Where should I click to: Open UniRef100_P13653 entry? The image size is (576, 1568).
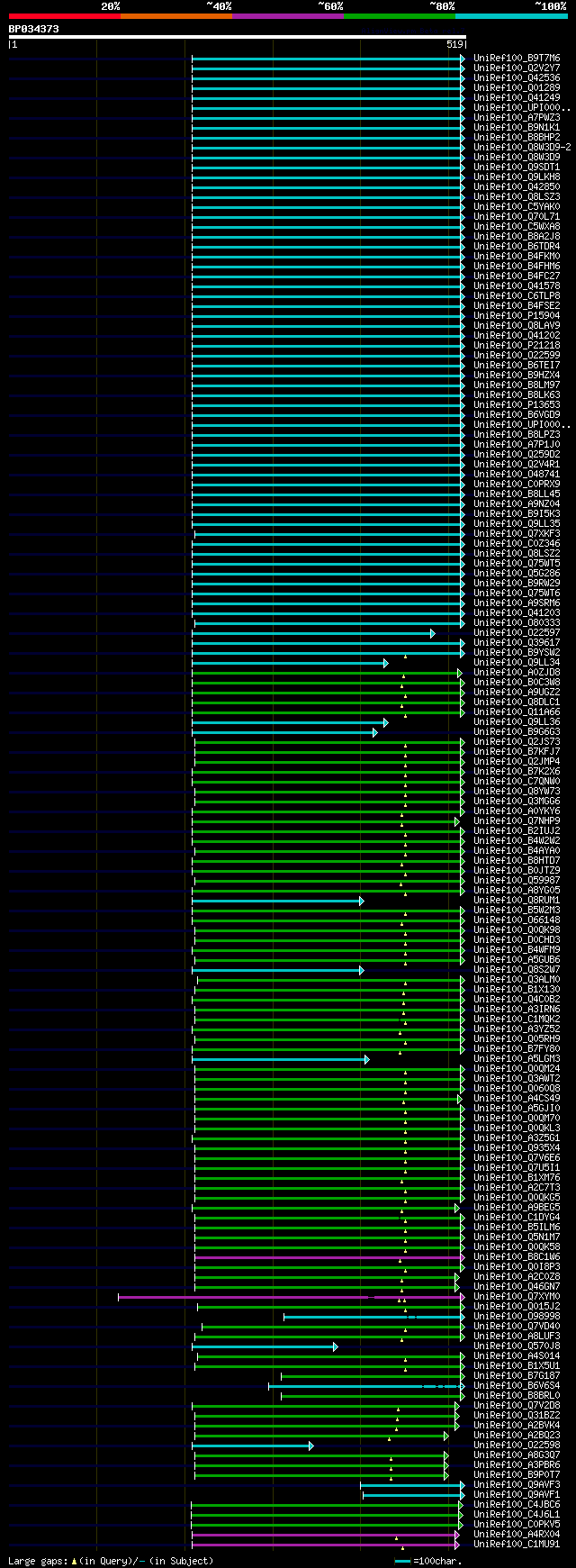coord(517,405)
